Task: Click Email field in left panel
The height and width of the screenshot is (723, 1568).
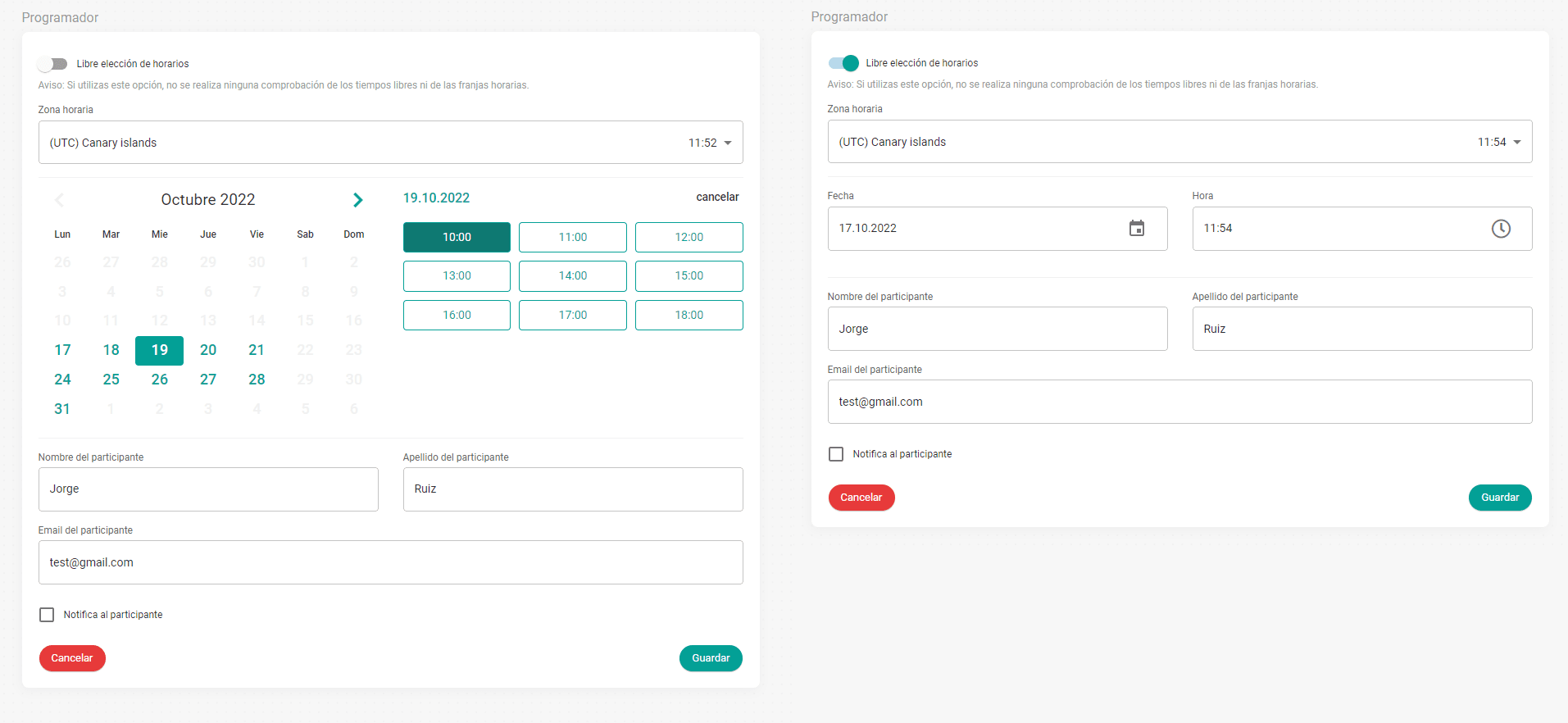Action: (390, 562)
